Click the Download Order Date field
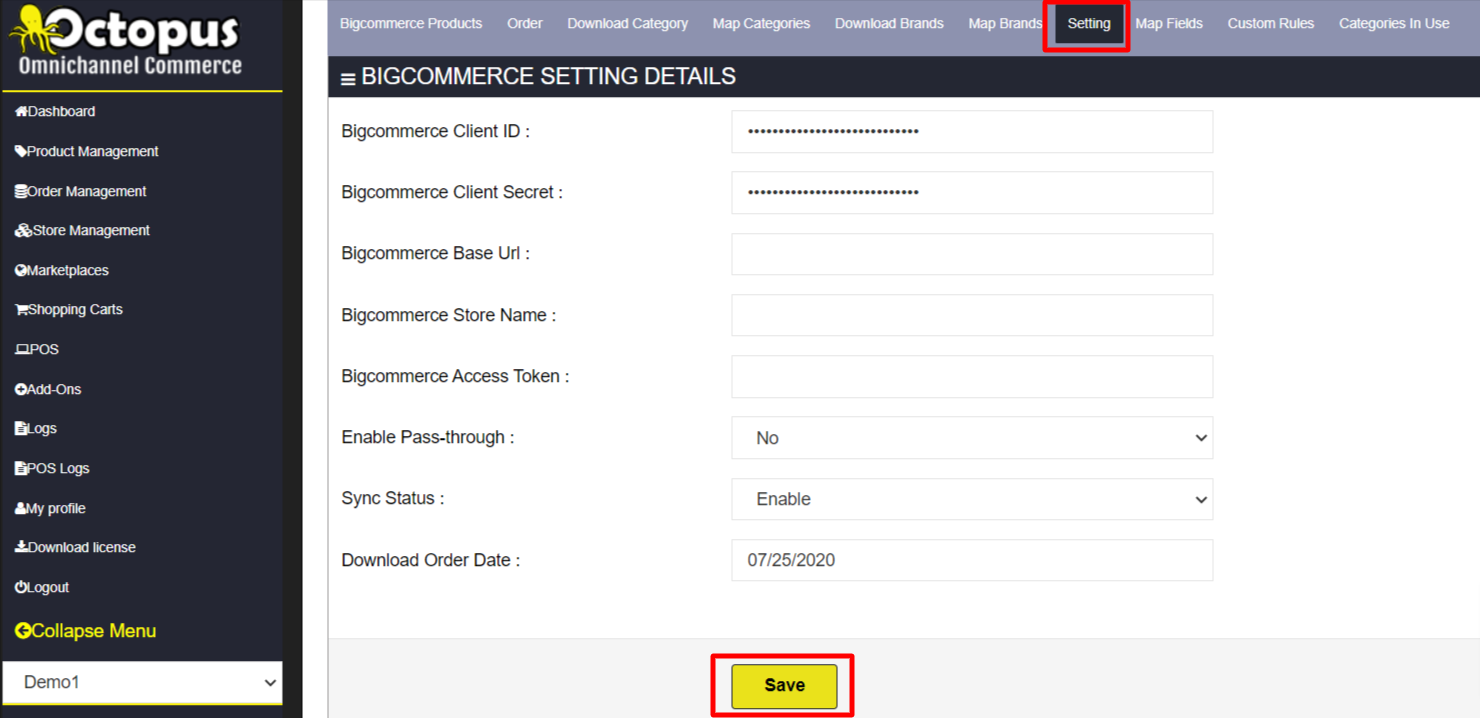The height and width of the screenshot is (718, 1480). 972,560
